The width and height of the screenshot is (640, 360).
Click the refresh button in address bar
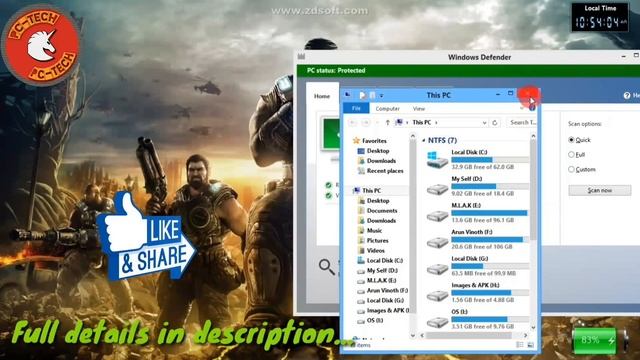pos(495,122)
